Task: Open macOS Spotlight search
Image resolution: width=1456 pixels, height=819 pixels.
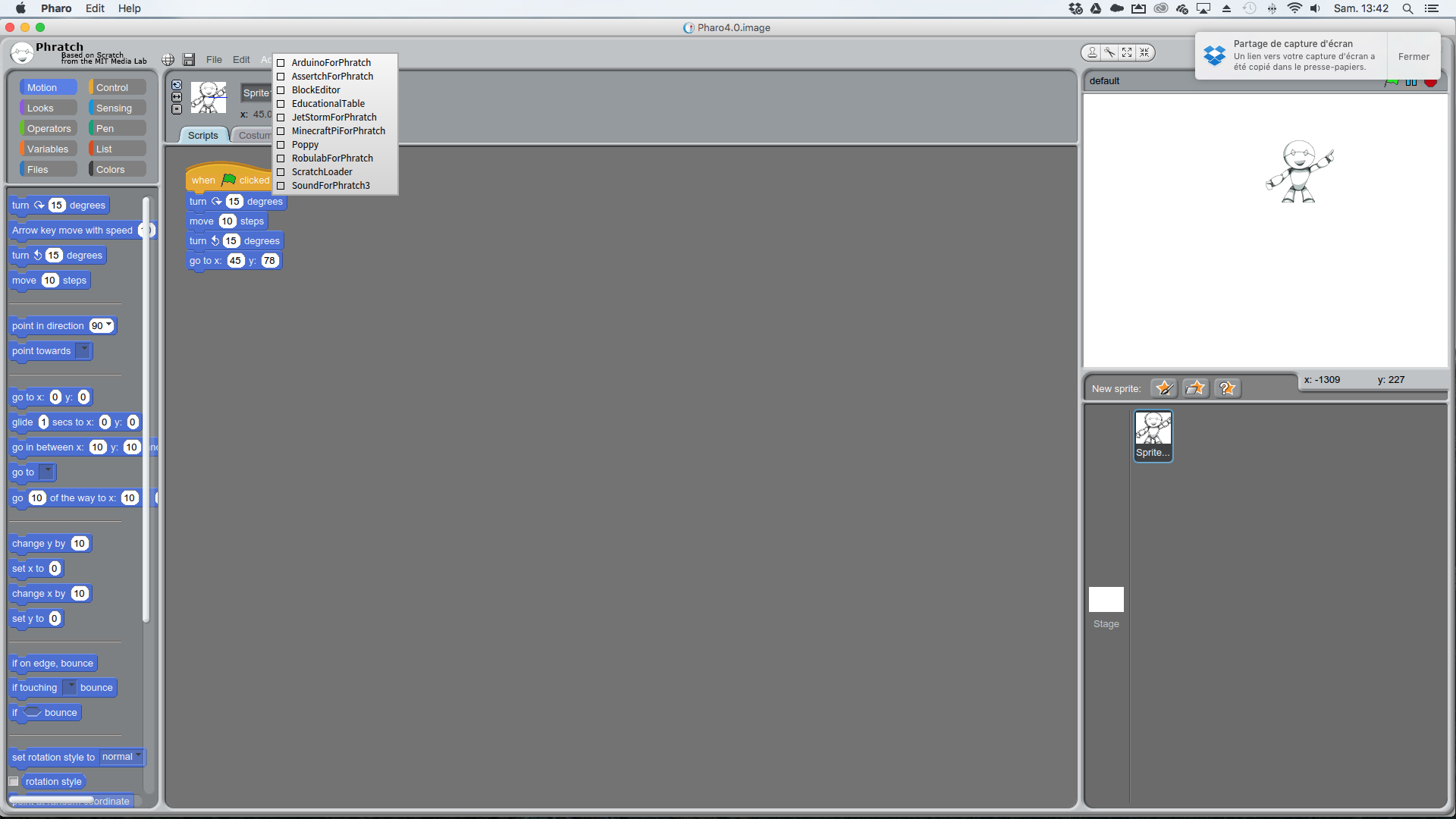Action: point(1407,8)
